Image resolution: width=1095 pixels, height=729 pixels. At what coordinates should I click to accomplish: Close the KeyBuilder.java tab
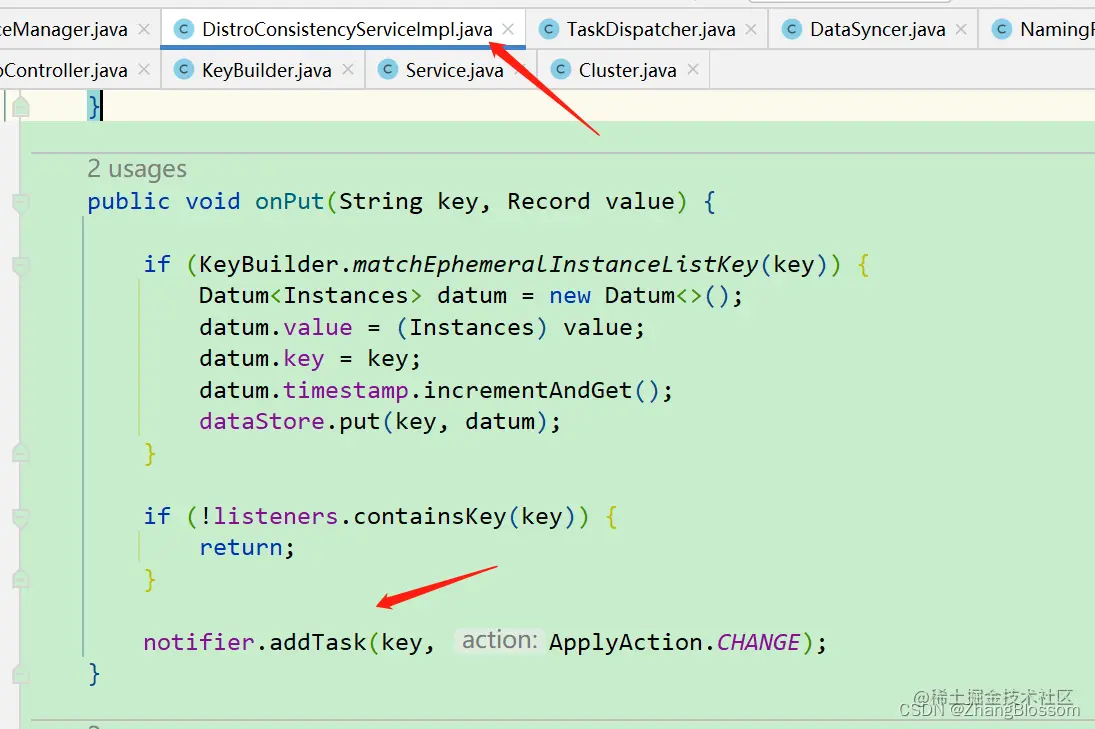click(x=348, y=70)
